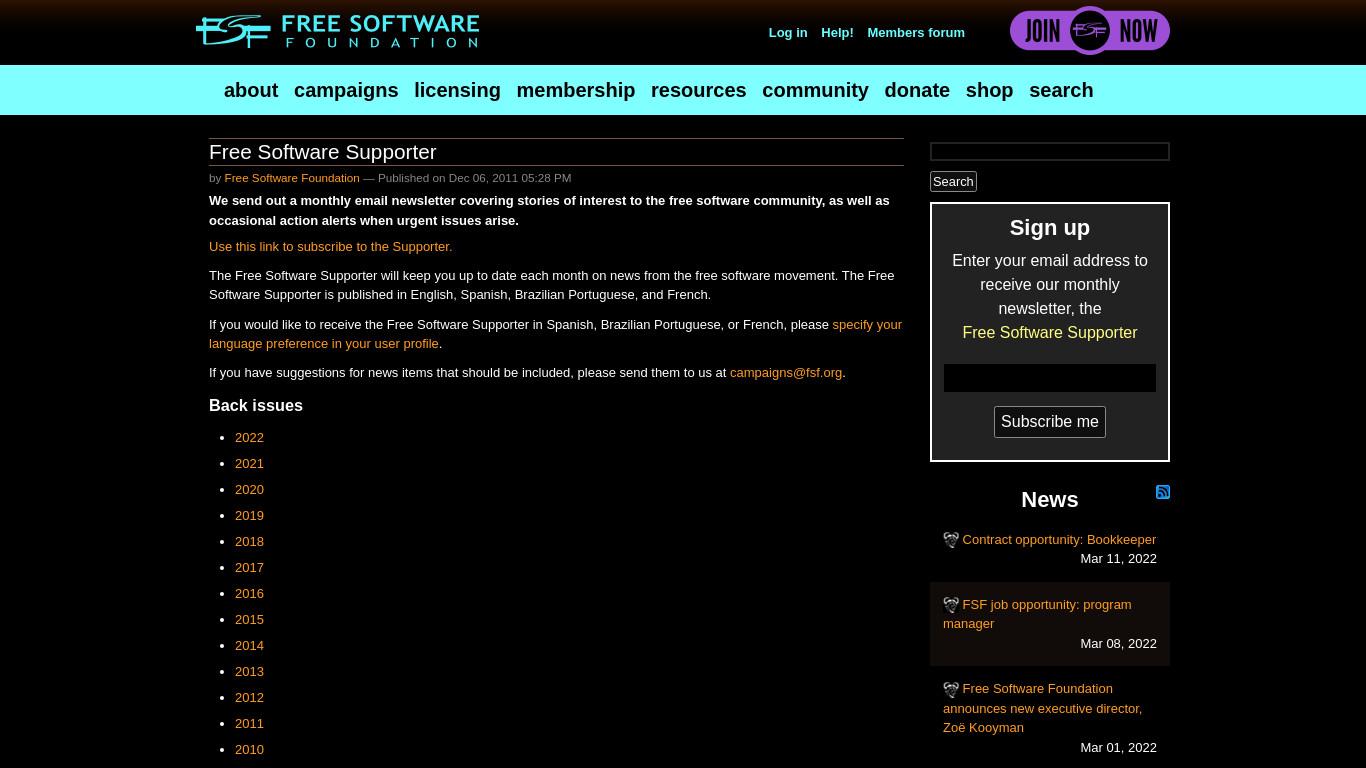
Task: Open the community menu
Action: 815,90
